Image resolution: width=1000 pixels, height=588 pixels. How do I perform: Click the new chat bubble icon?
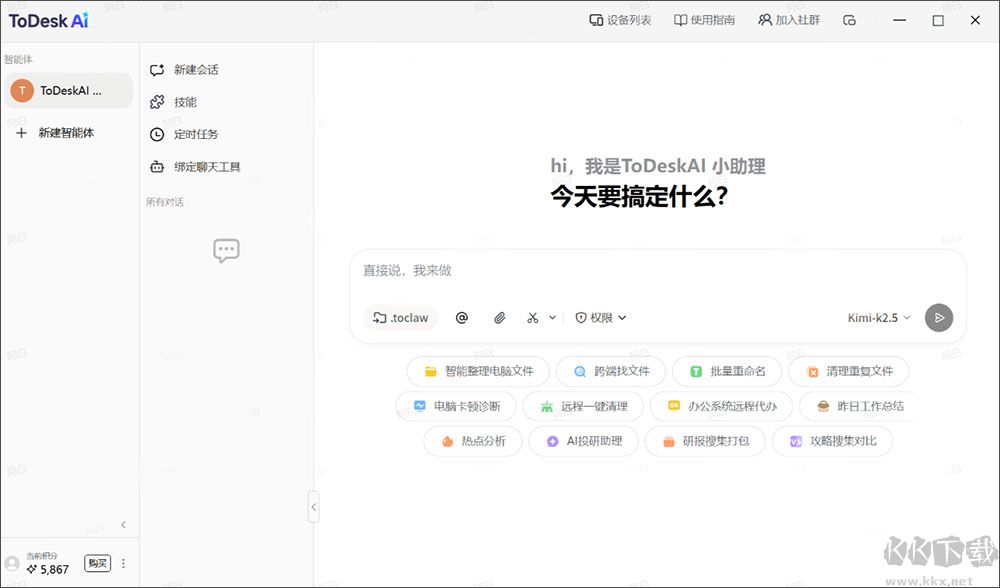[x=157, y=70]
